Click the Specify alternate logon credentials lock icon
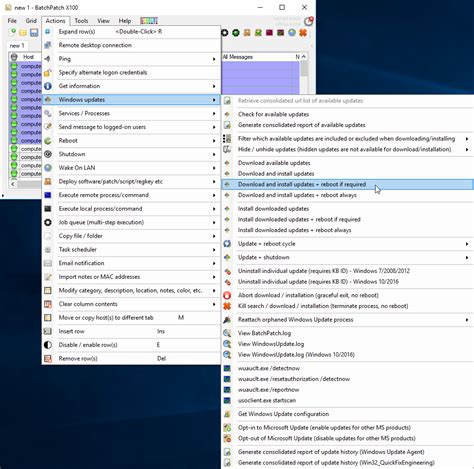 pos(48,72)
